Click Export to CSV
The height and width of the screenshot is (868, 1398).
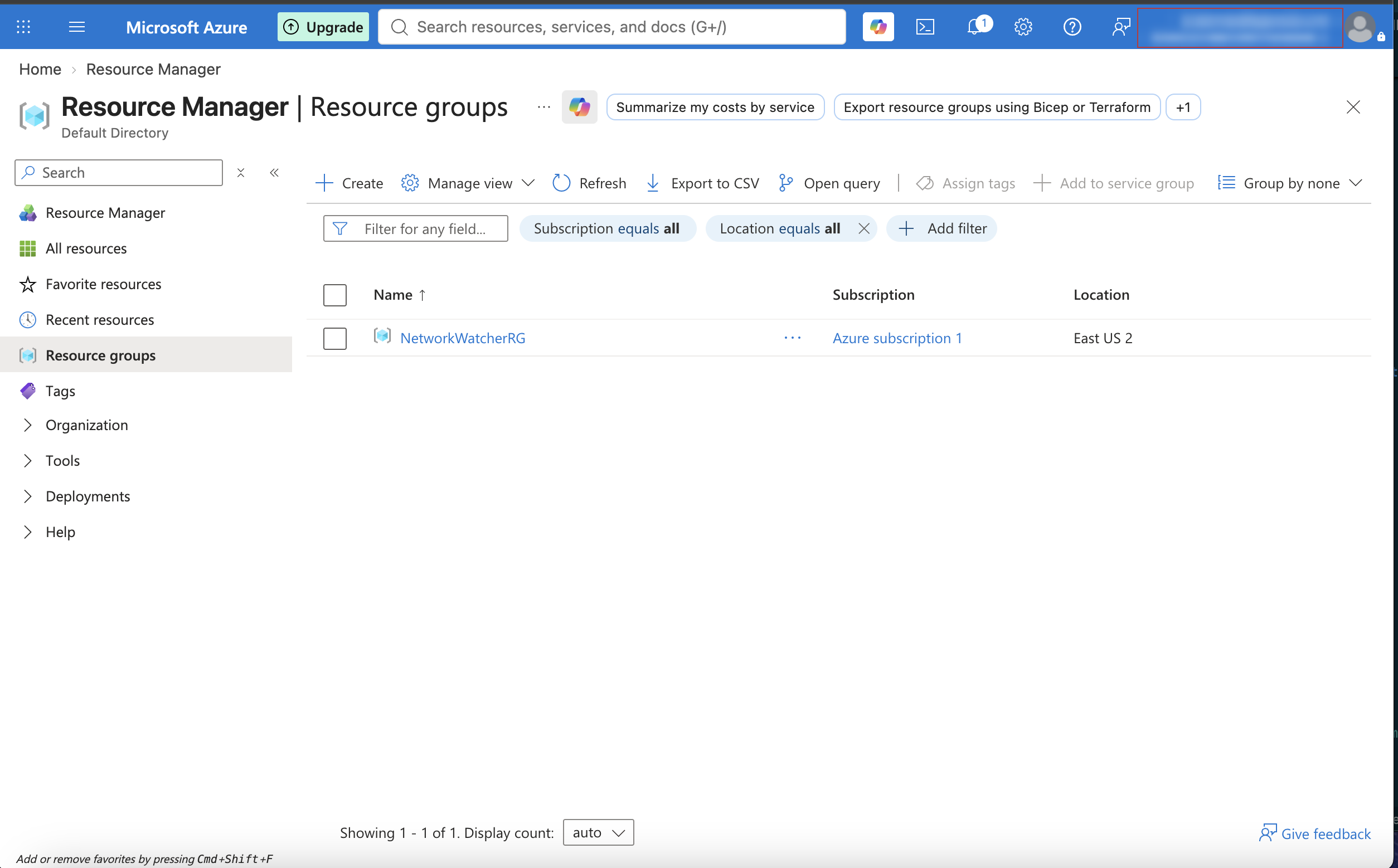coord(702,183)
